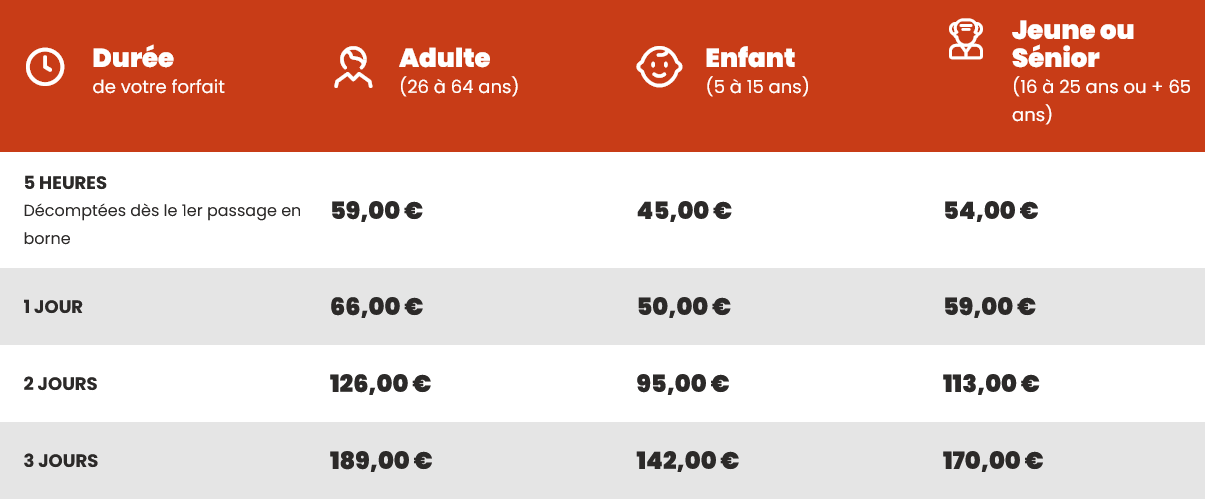The width and height of the screenshot is (1205, 499).
Task: Click the senior person icon
Action: [965, 40]
